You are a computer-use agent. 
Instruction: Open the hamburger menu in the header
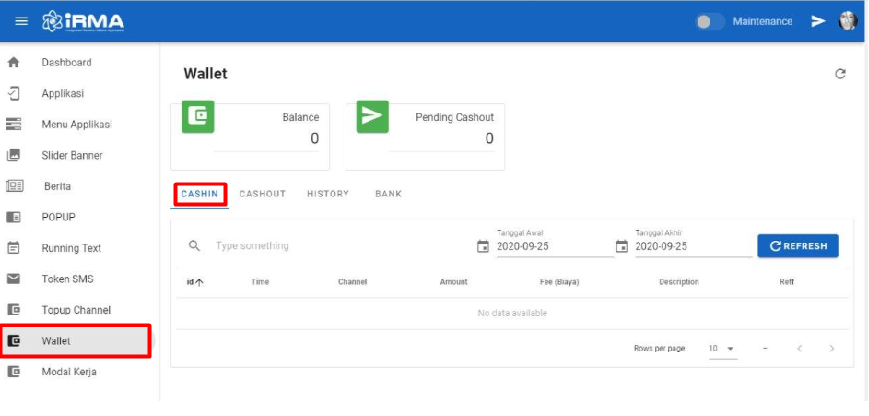point(21,21)
